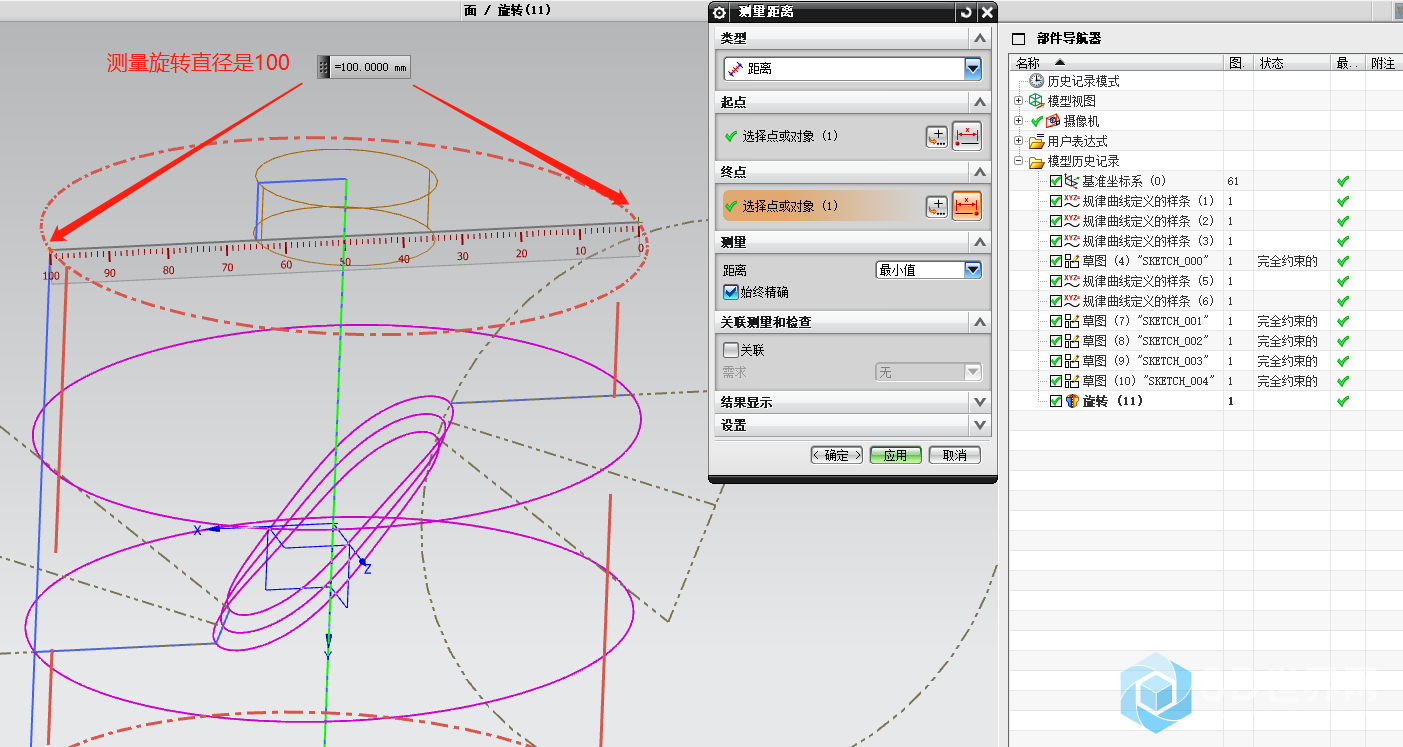Click 完全约束的 status for SKETCH_001
The width and height of the screenshot is (1403, 747).
1287,321
